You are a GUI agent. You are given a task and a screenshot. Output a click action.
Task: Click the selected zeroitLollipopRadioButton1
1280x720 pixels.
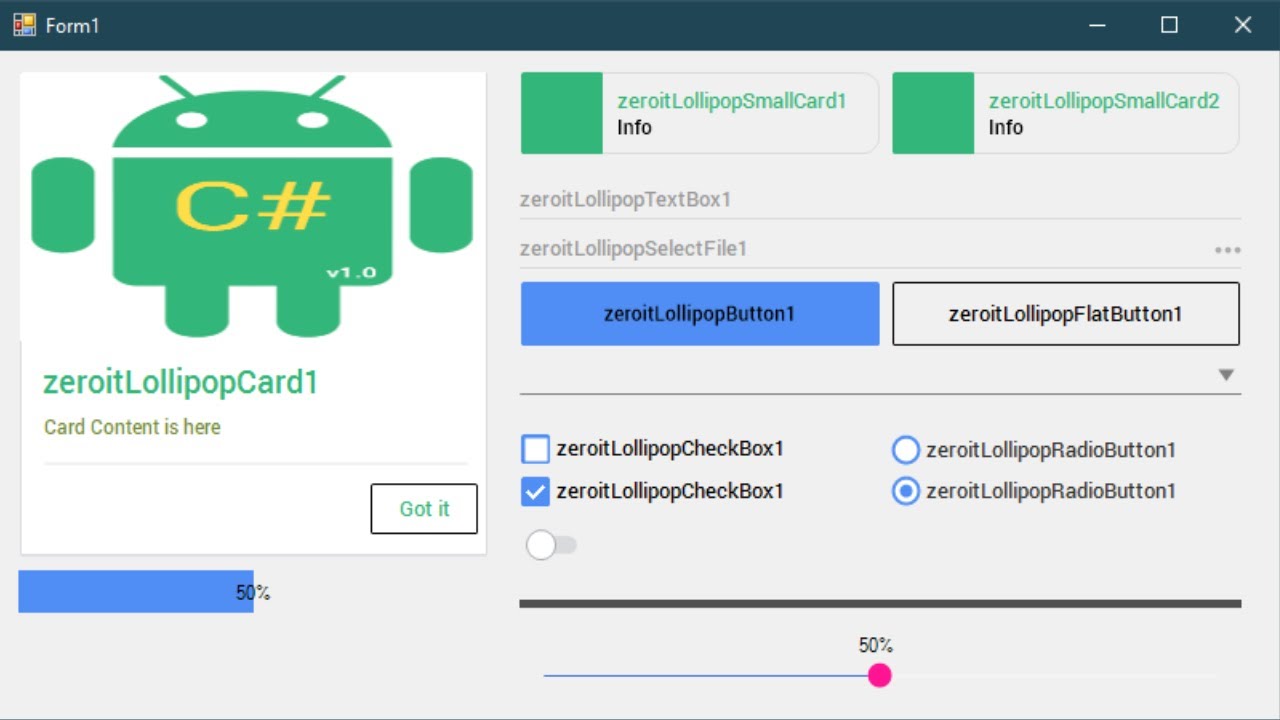click(905, 491)
